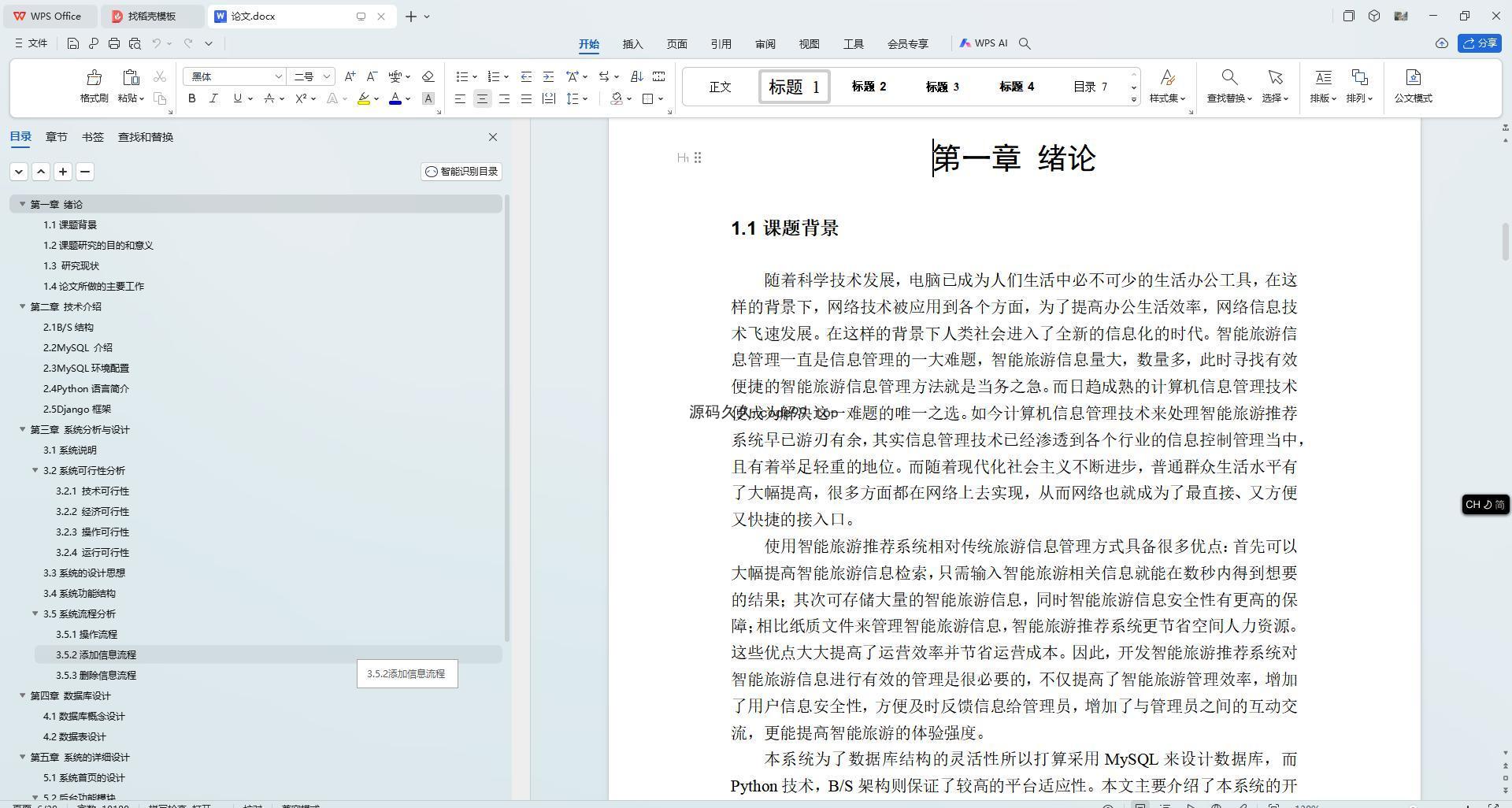Click the Arrange (排列) icon
Viewport: 1512px width, 808px height.
[1359, 77]
